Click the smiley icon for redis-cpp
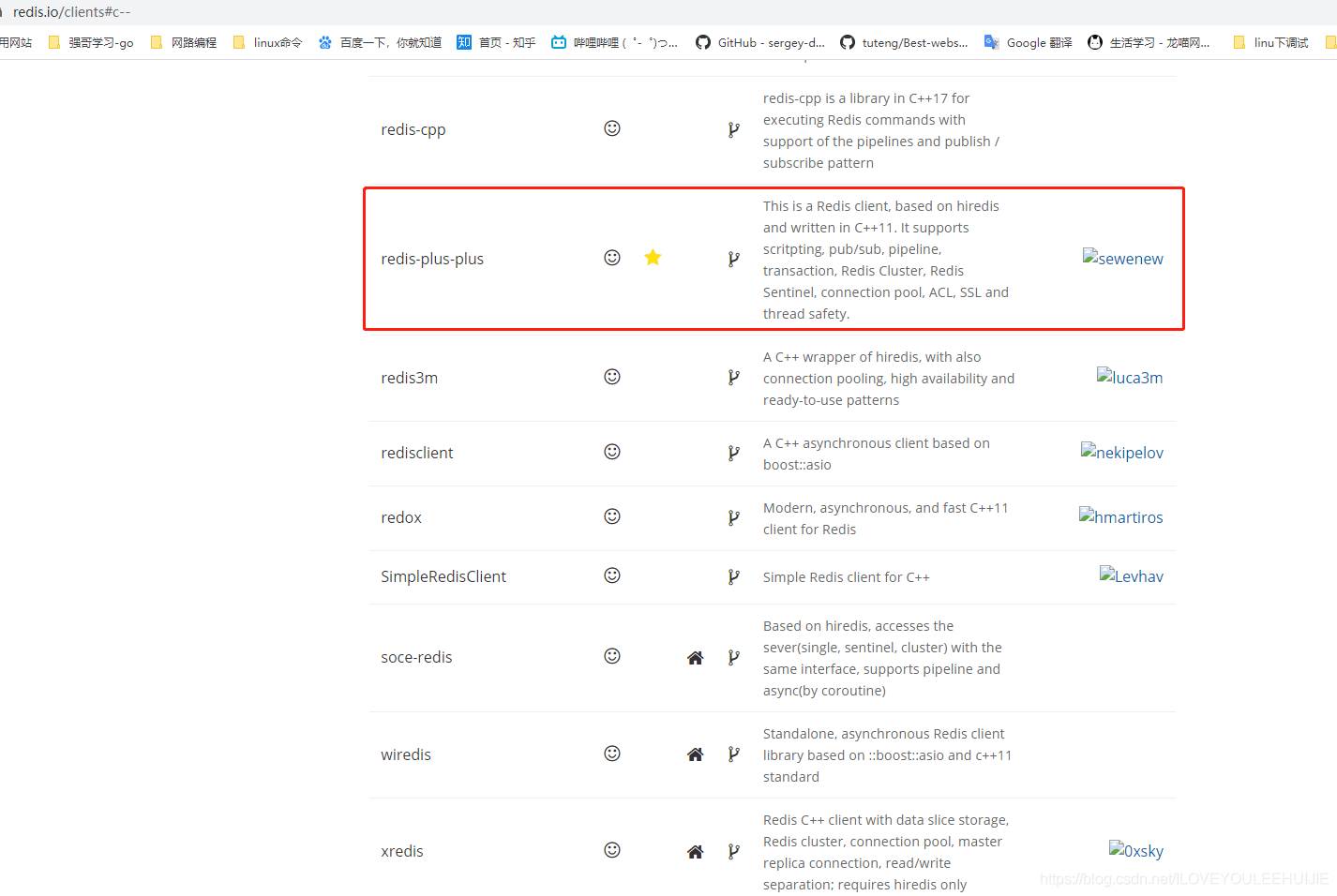 click(x=612, y=128)
